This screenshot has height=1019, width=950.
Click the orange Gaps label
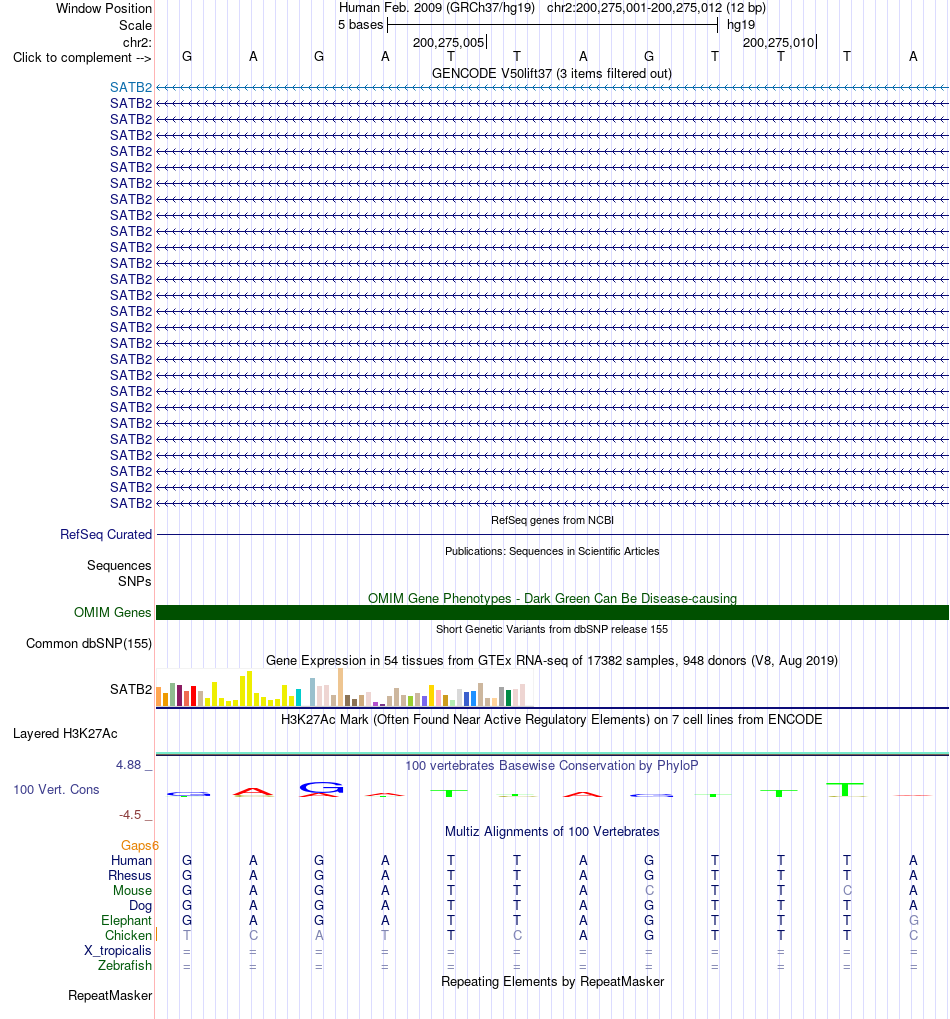coord(140,845)
